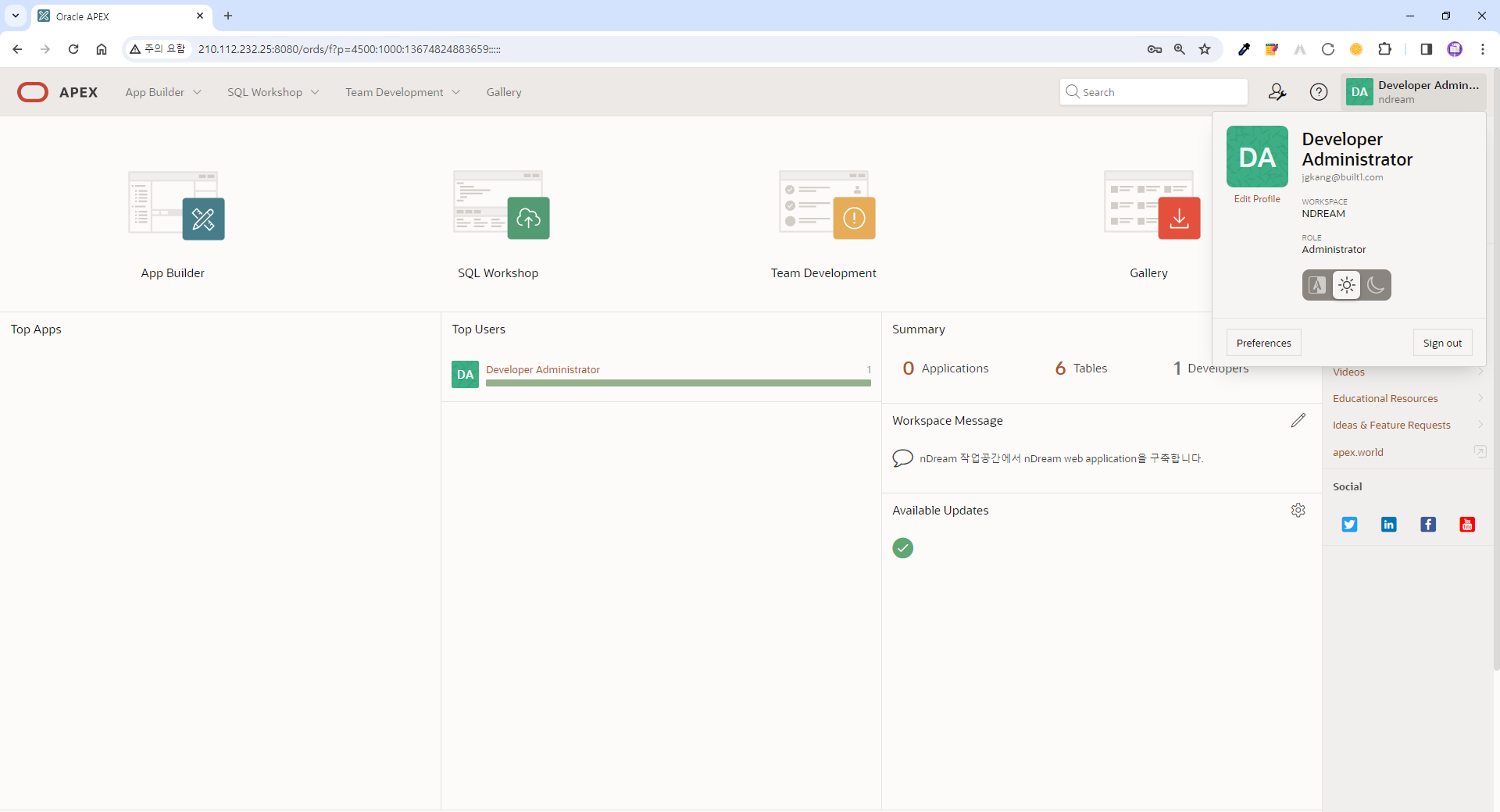Image resolution: width=1500 pixels, height=812 pixels.
Task: Open the Twitter social icon
Action: [x=1349, y=525]
